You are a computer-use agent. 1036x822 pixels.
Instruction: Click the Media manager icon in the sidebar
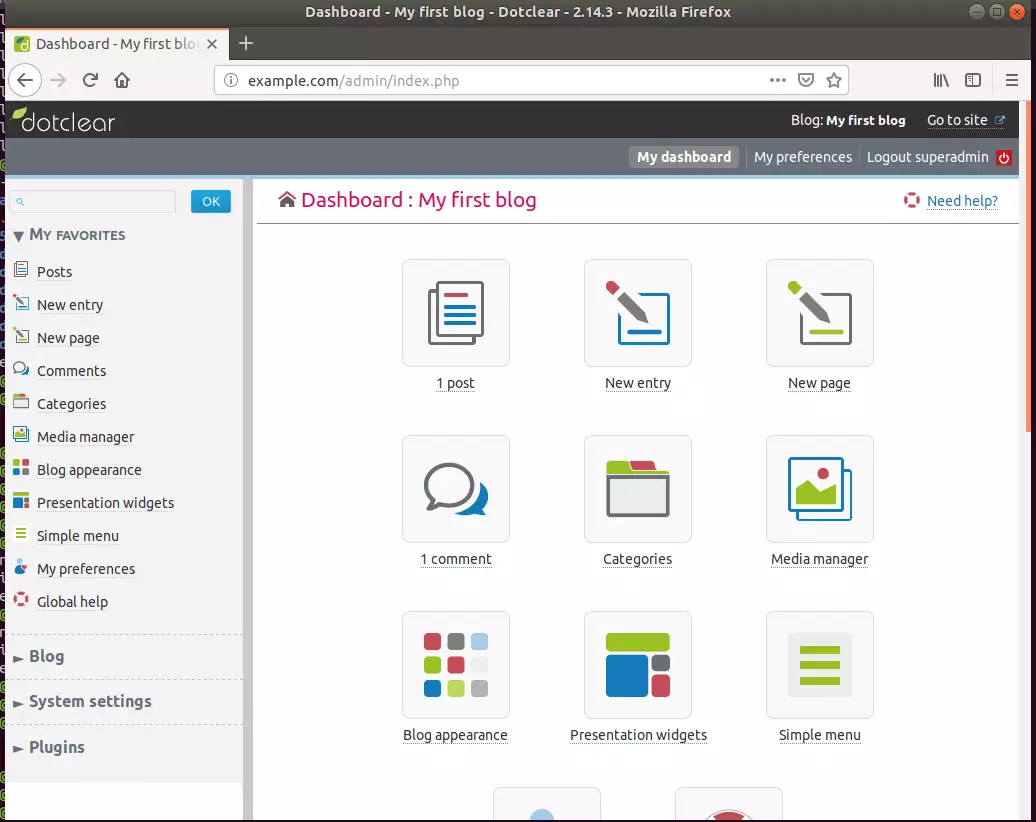[x=21, y=435]
